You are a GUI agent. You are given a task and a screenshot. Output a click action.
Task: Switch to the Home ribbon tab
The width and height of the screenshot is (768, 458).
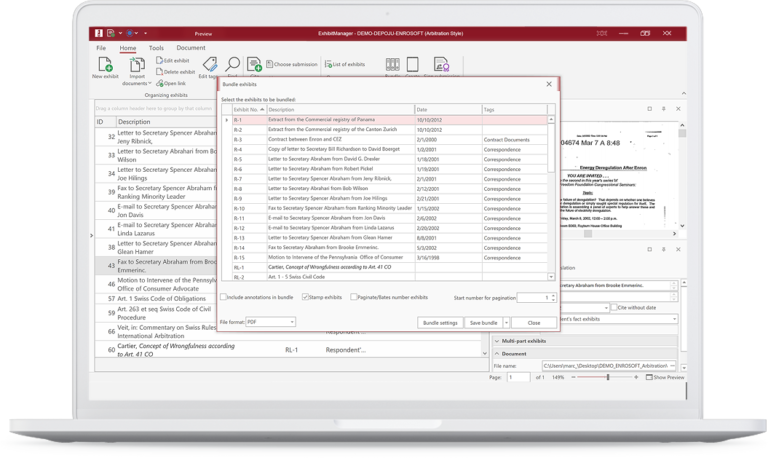click(128, 48)
